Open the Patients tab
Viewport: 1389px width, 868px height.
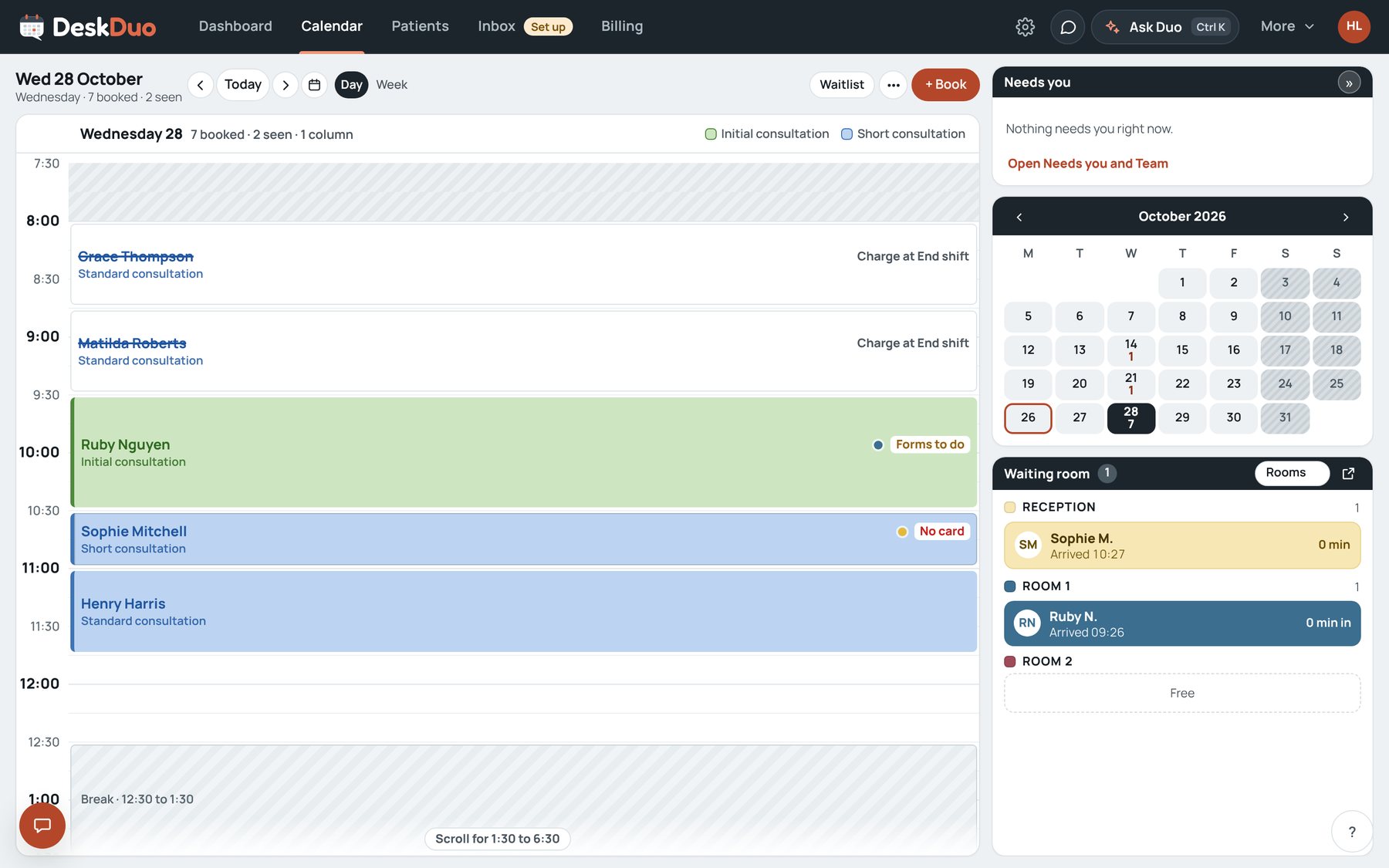(420, 26)
